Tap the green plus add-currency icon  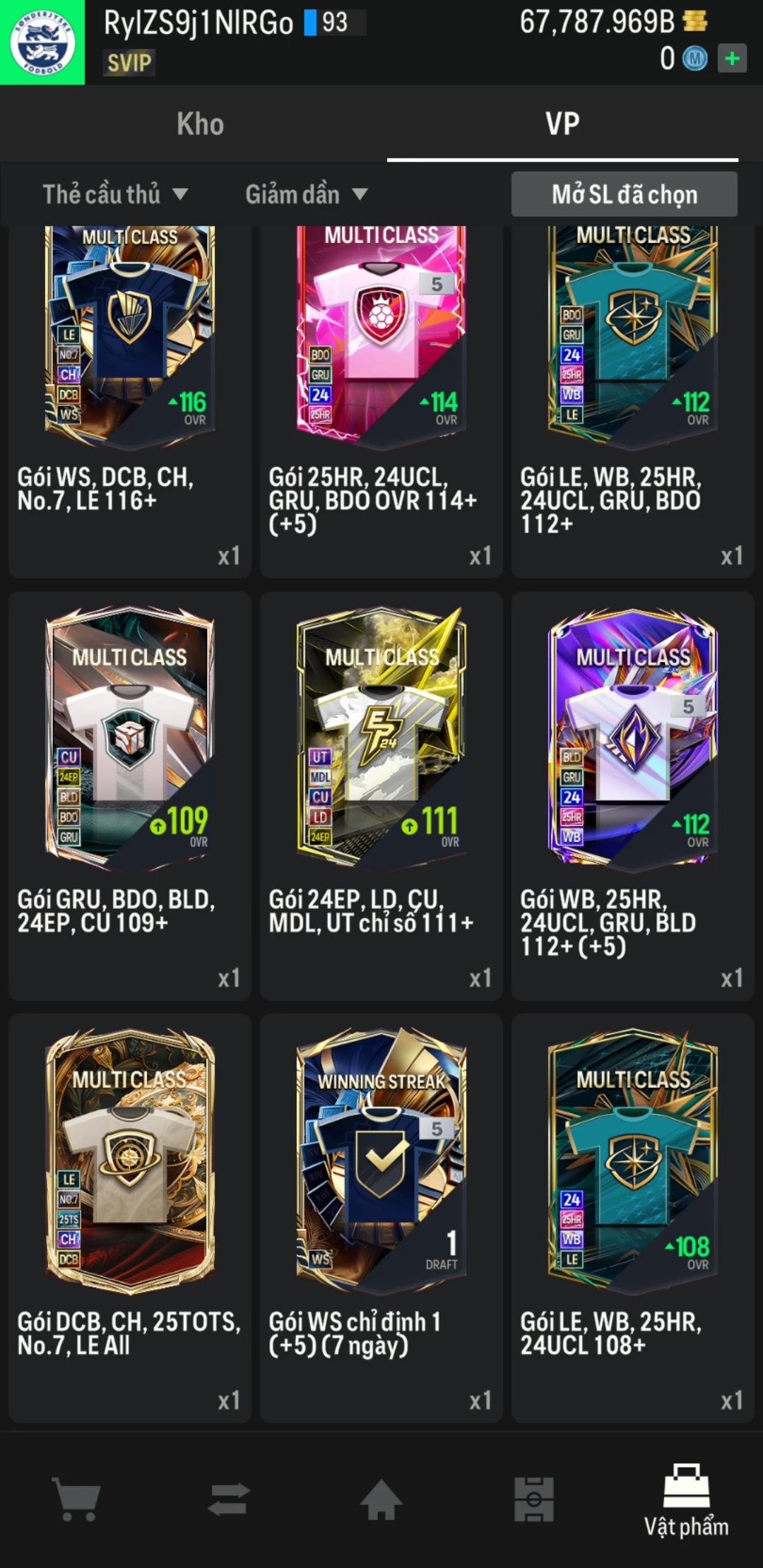point(732,59)
